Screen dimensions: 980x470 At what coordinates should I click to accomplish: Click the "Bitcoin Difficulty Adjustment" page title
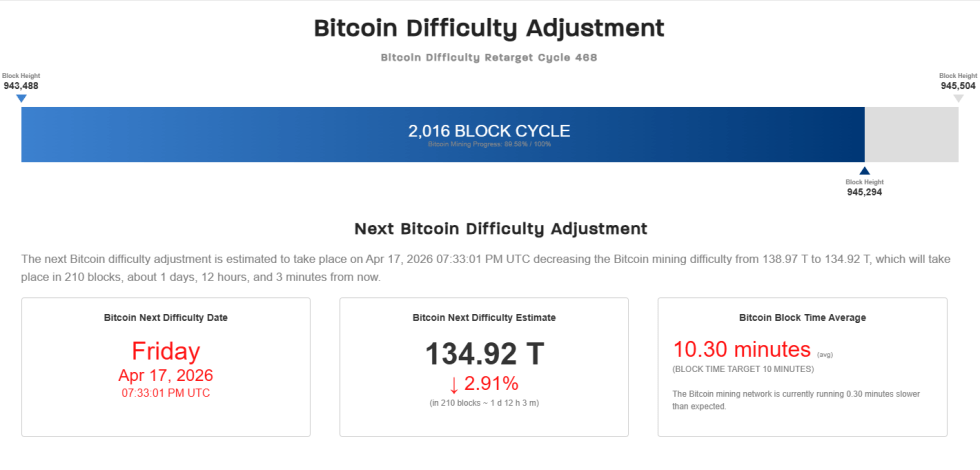pos(489,28)
